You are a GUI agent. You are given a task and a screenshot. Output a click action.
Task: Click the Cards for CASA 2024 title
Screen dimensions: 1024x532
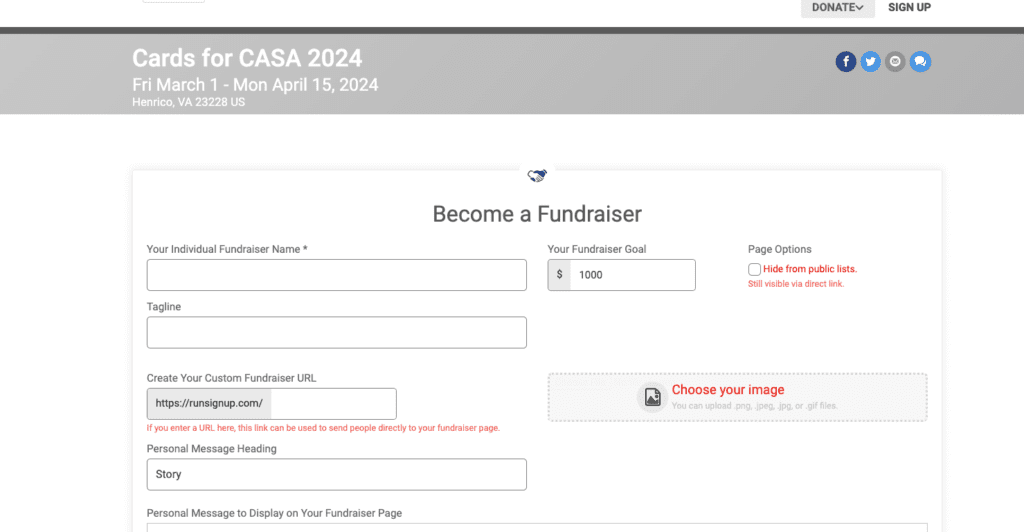pyautogui.click(x=247, y=58)
